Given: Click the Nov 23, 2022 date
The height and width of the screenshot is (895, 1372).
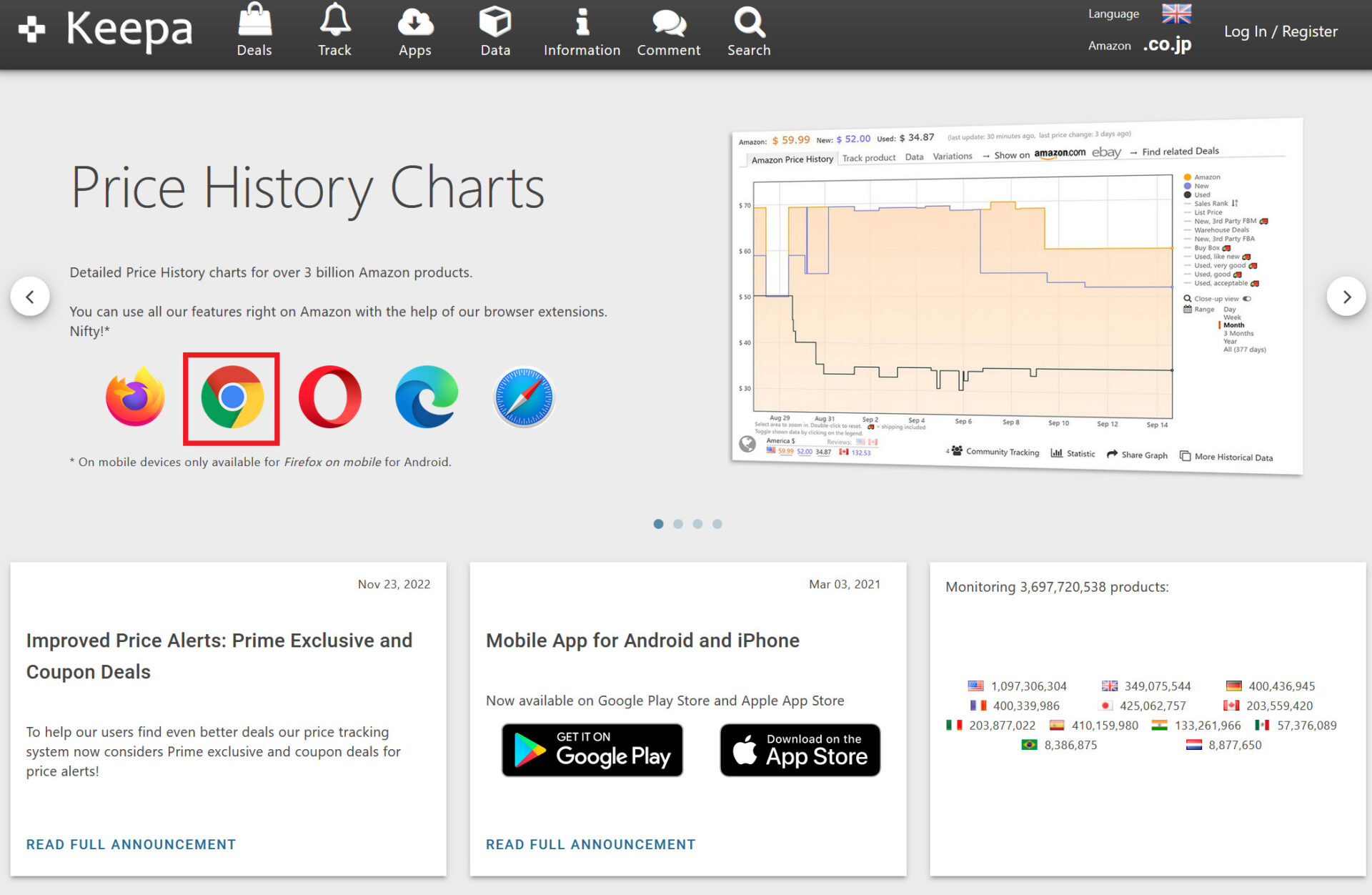Looking at the screenshot, I should 394,584.
